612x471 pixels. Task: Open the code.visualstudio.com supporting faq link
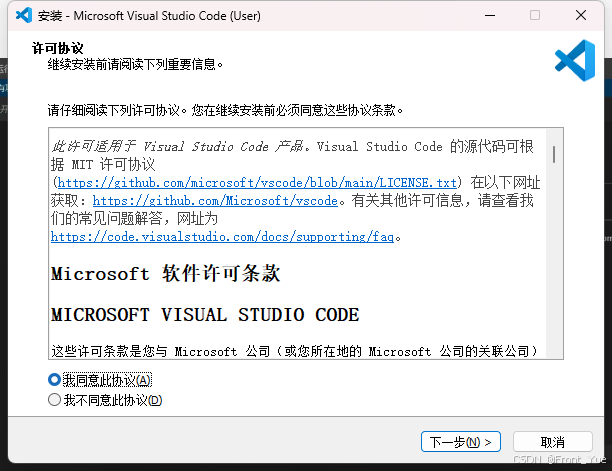222,236
